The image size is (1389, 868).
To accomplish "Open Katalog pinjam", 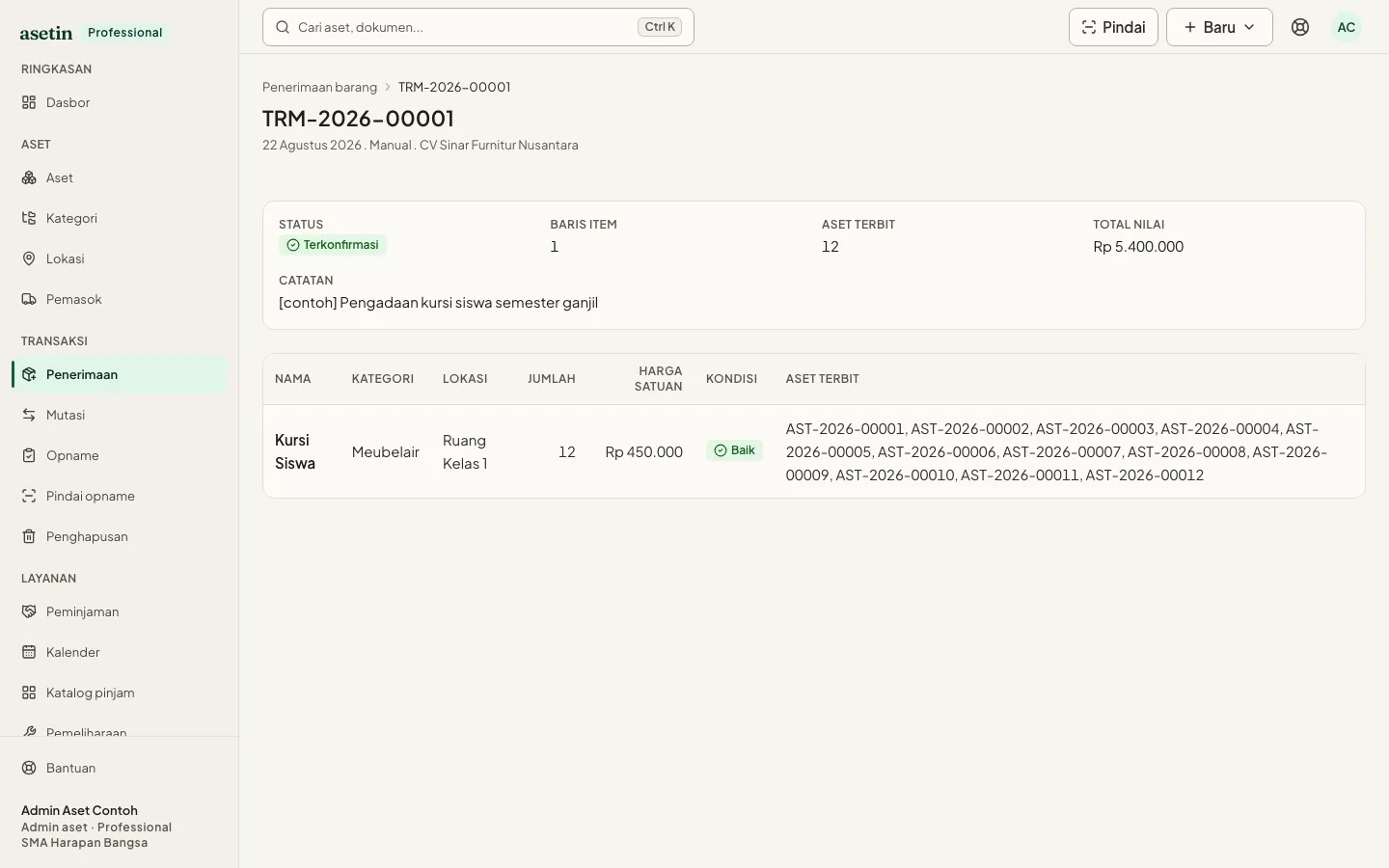I will (x=119, y=692).
